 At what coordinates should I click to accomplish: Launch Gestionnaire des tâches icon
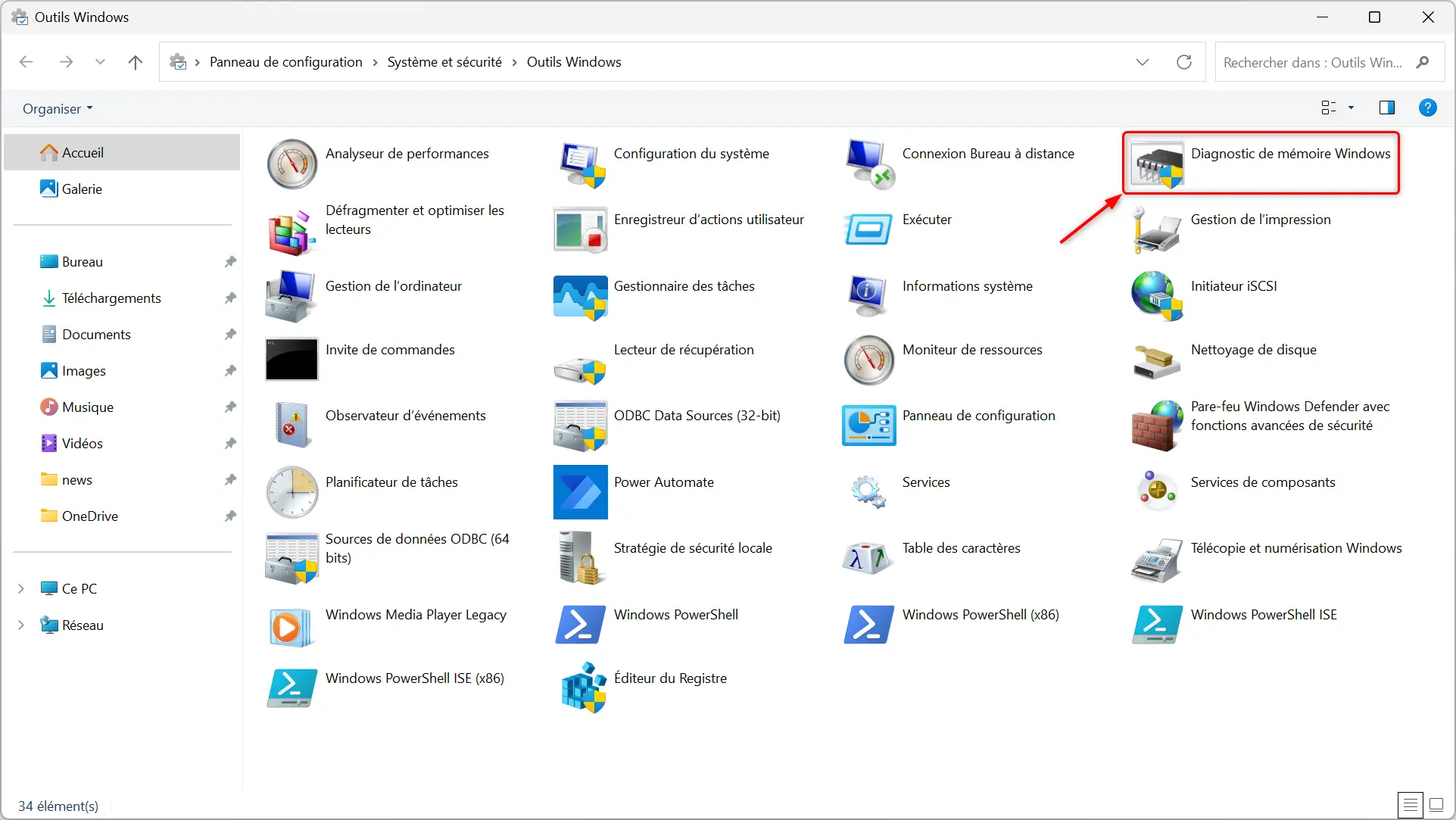tap(581, 297)
